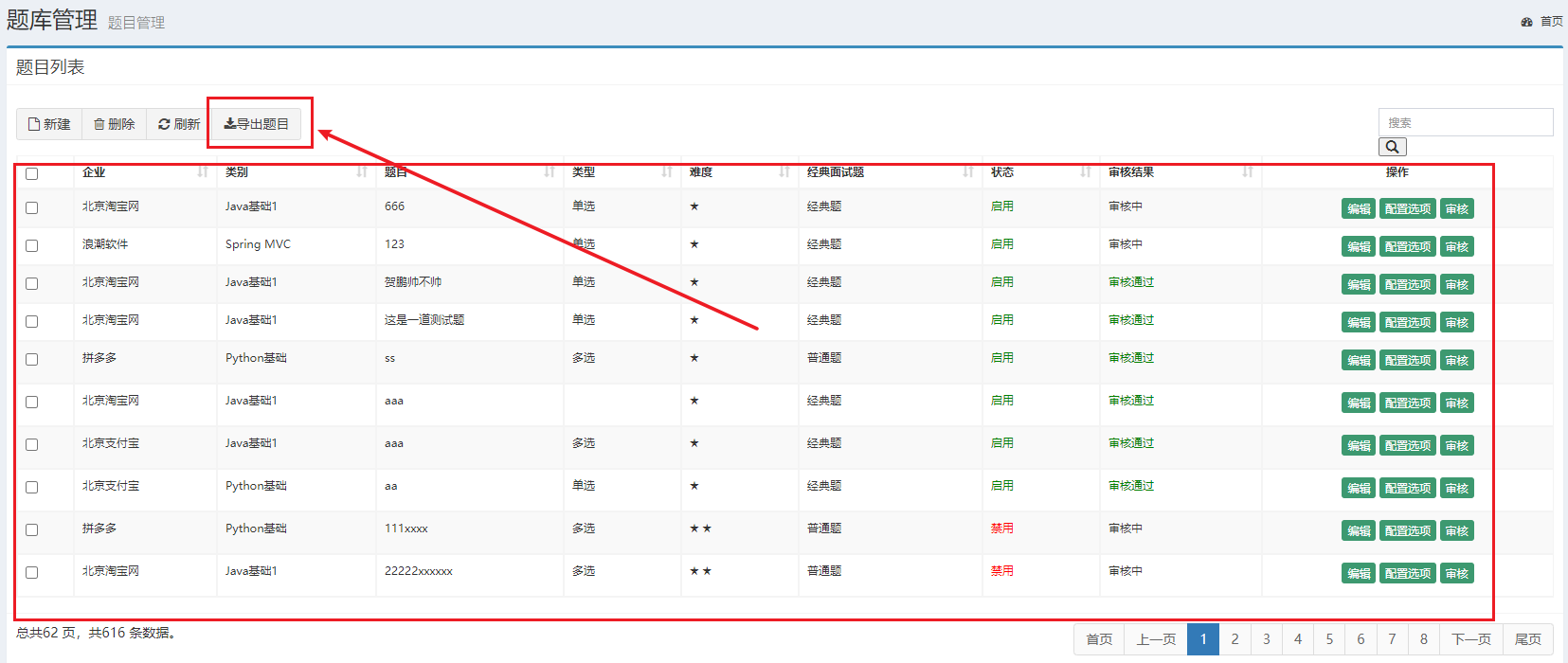Screen dimensions: 1568x663
Task: Click 审核通过 in 贺鹏帅不帅 row
Action: (1131, 282)
